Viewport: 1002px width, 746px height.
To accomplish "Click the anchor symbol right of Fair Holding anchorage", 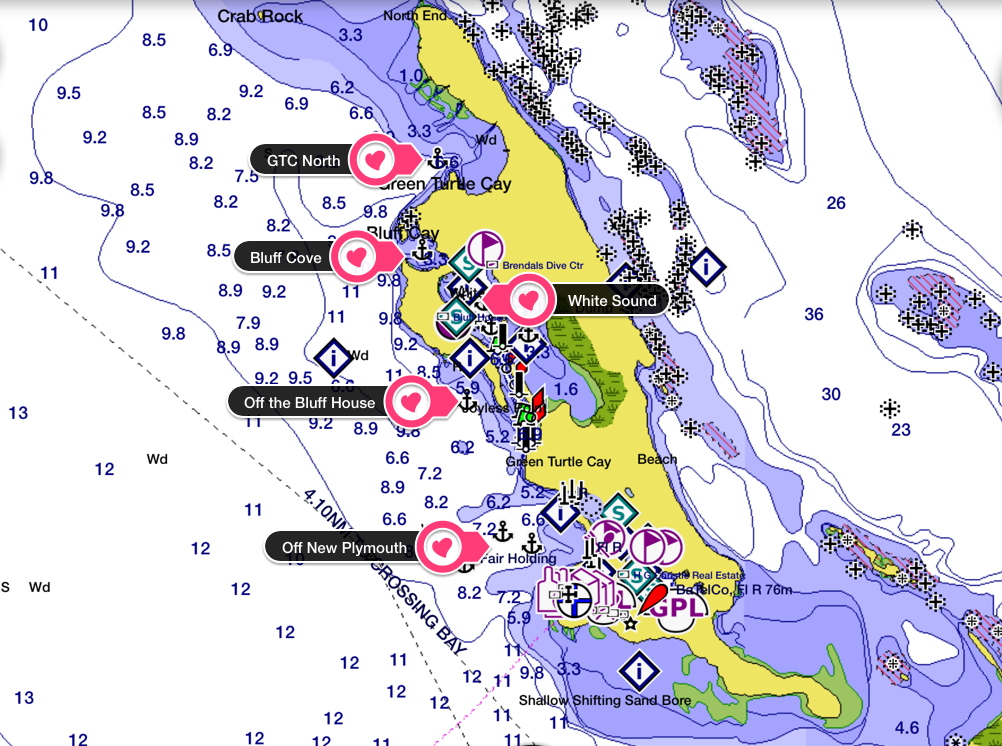I will click(532, 544).
